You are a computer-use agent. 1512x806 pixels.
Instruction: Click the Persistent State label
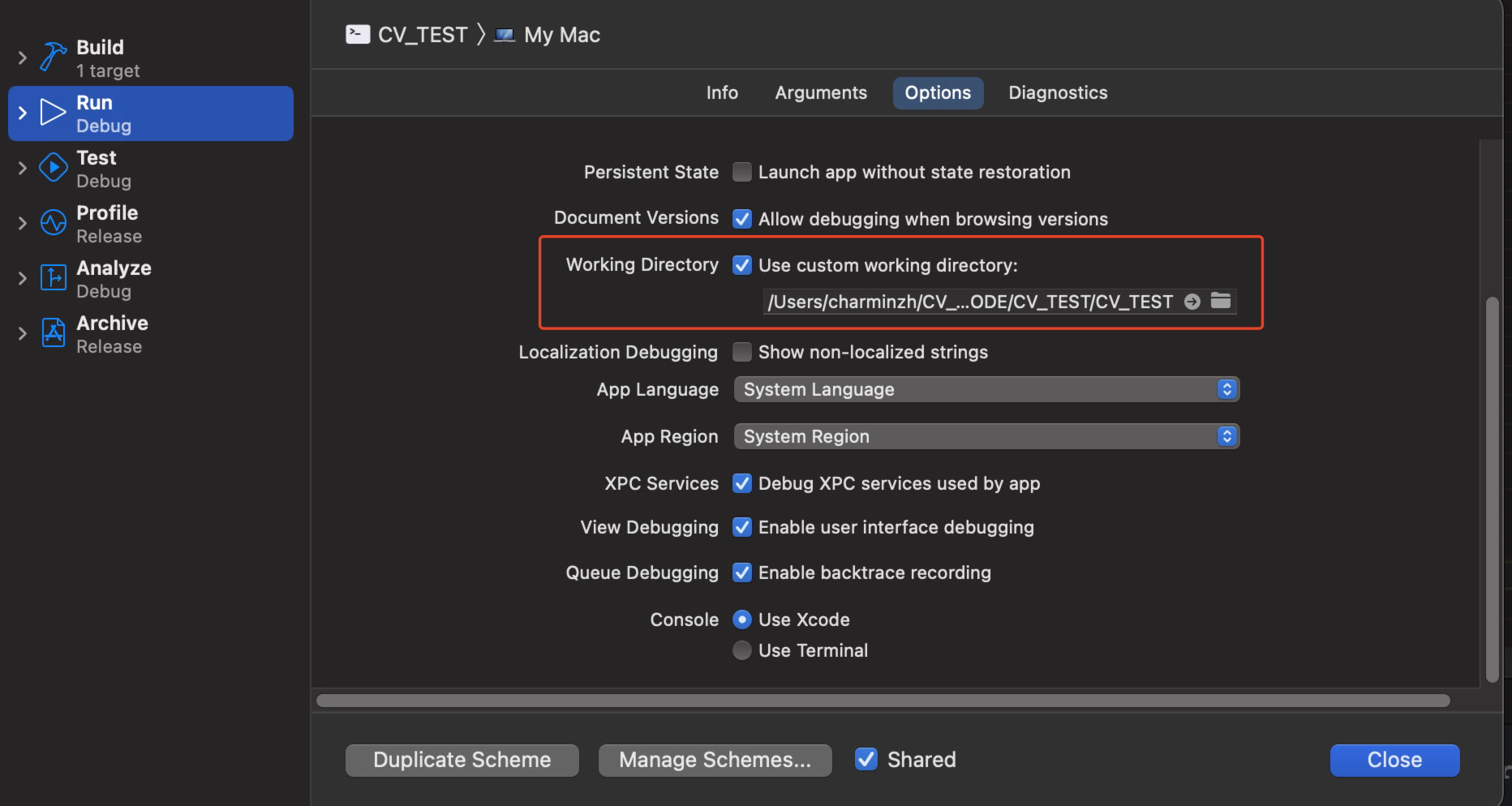tap(651, 172)
